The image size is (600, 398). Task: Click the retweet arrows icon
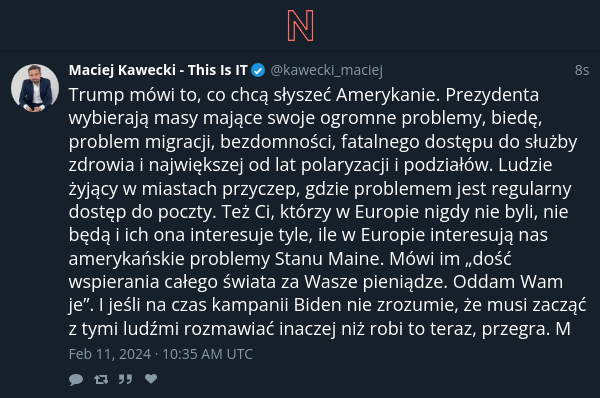(x=101, y=379)
